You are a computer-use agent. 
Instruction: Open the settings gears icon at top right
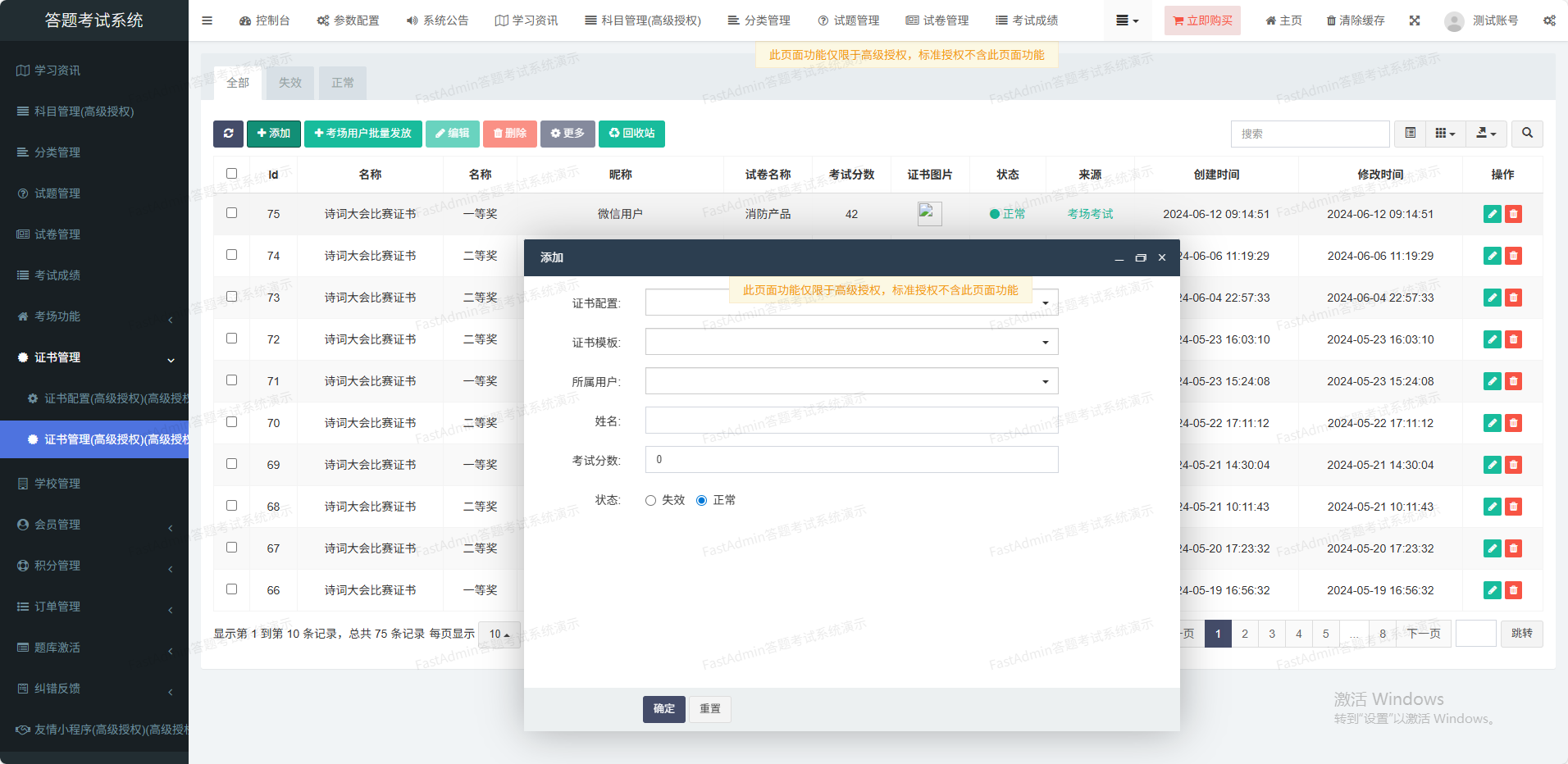coord(1549,20)
